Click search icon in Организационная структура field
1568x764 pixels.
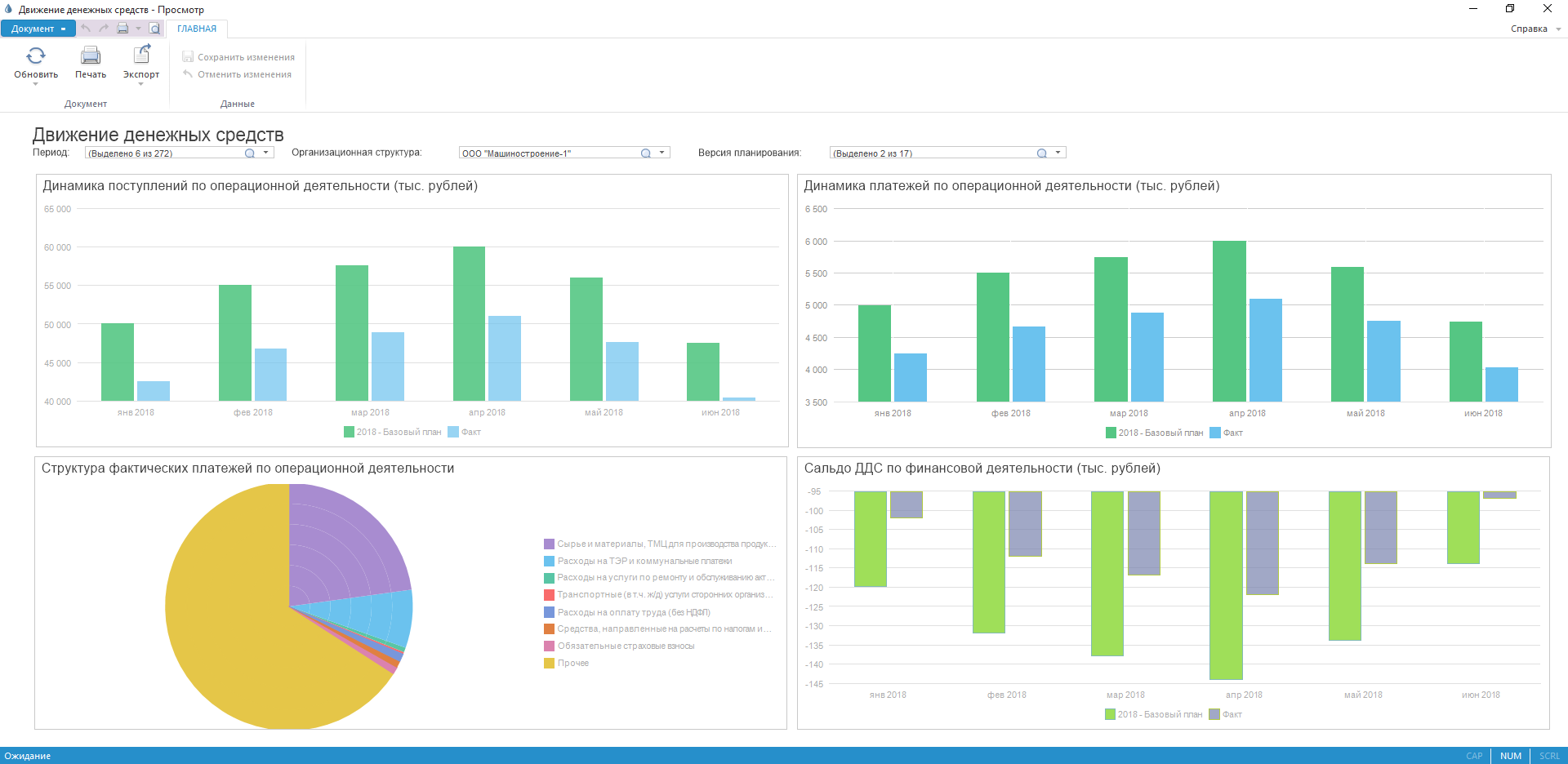(646, 153)
